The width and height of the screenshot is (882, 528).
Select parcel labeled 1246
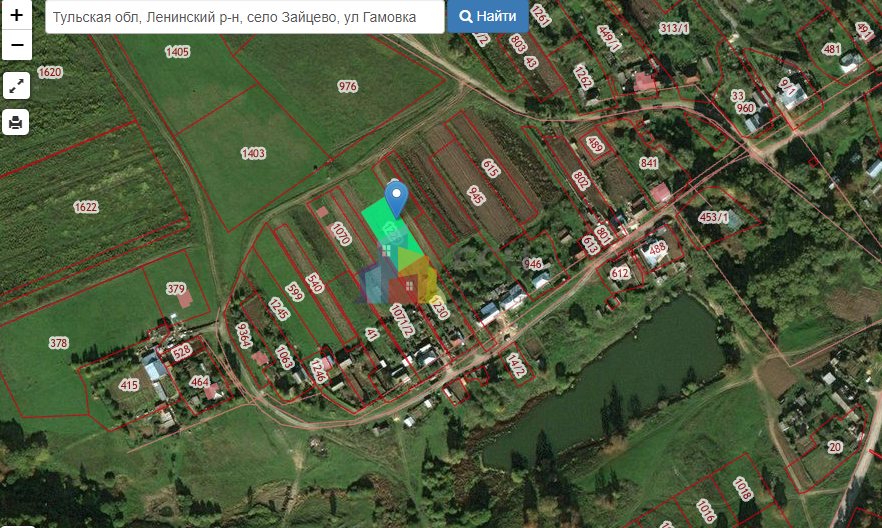pos(318,371)
